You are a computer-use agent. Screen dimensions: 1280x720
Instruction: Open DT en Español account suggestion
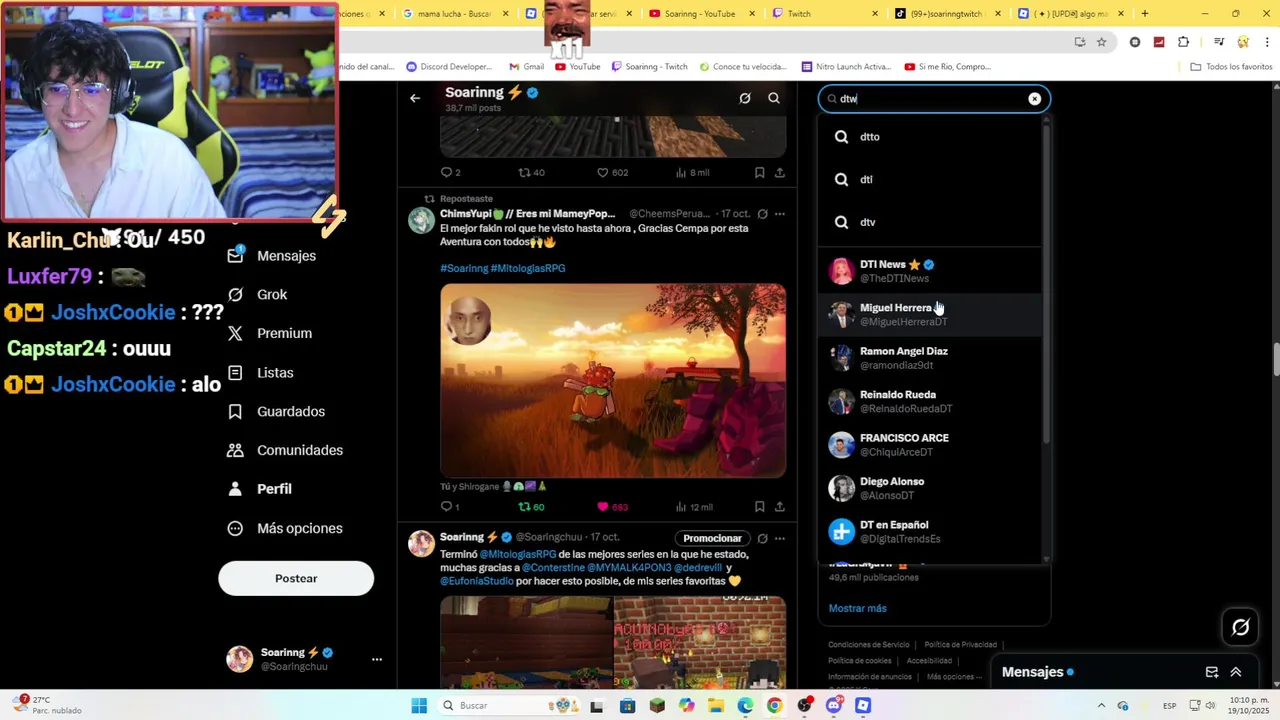[x=930, y=531]
